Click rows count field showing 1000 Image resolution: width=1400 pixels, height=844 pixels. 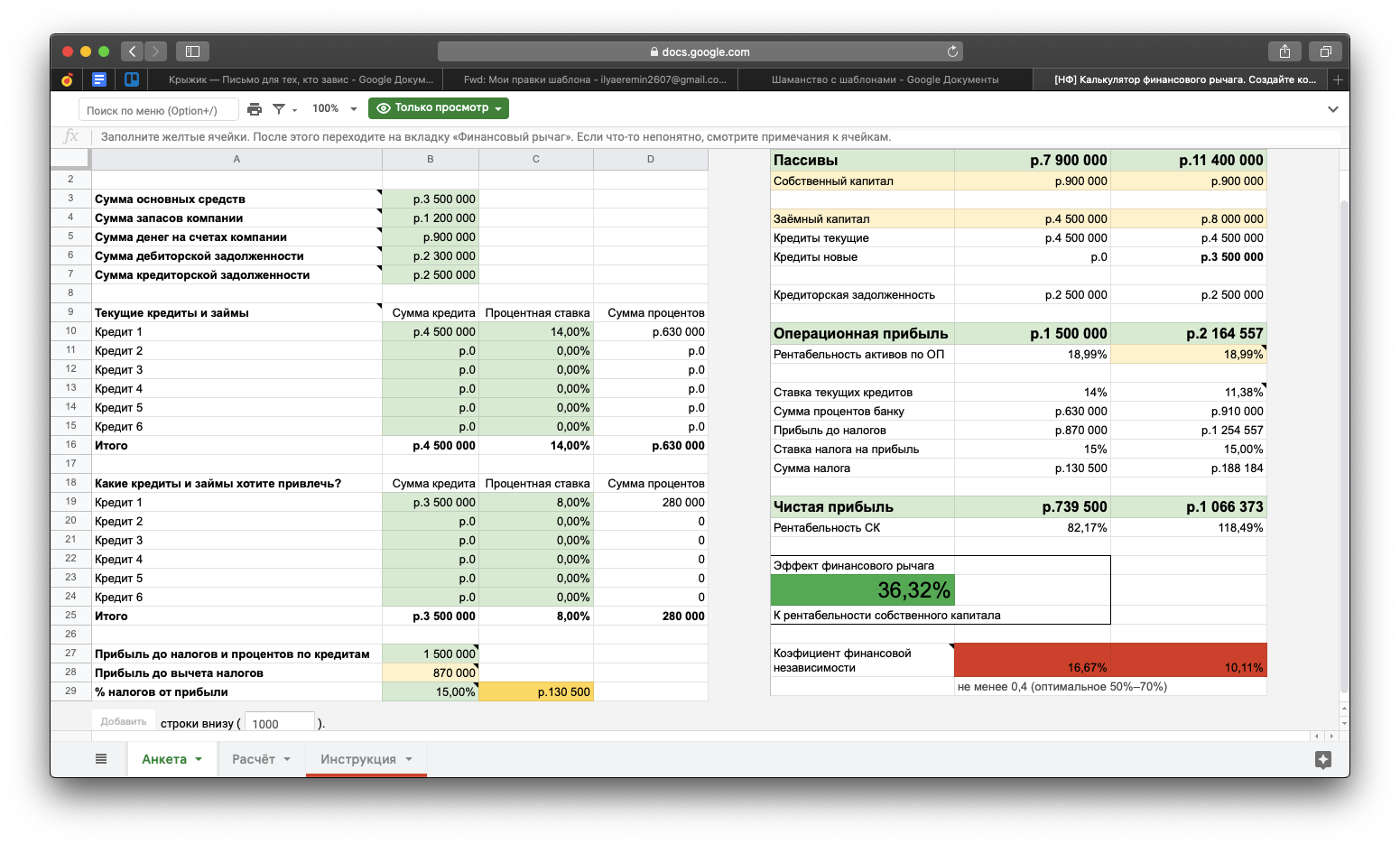click(x=280, y=723)
